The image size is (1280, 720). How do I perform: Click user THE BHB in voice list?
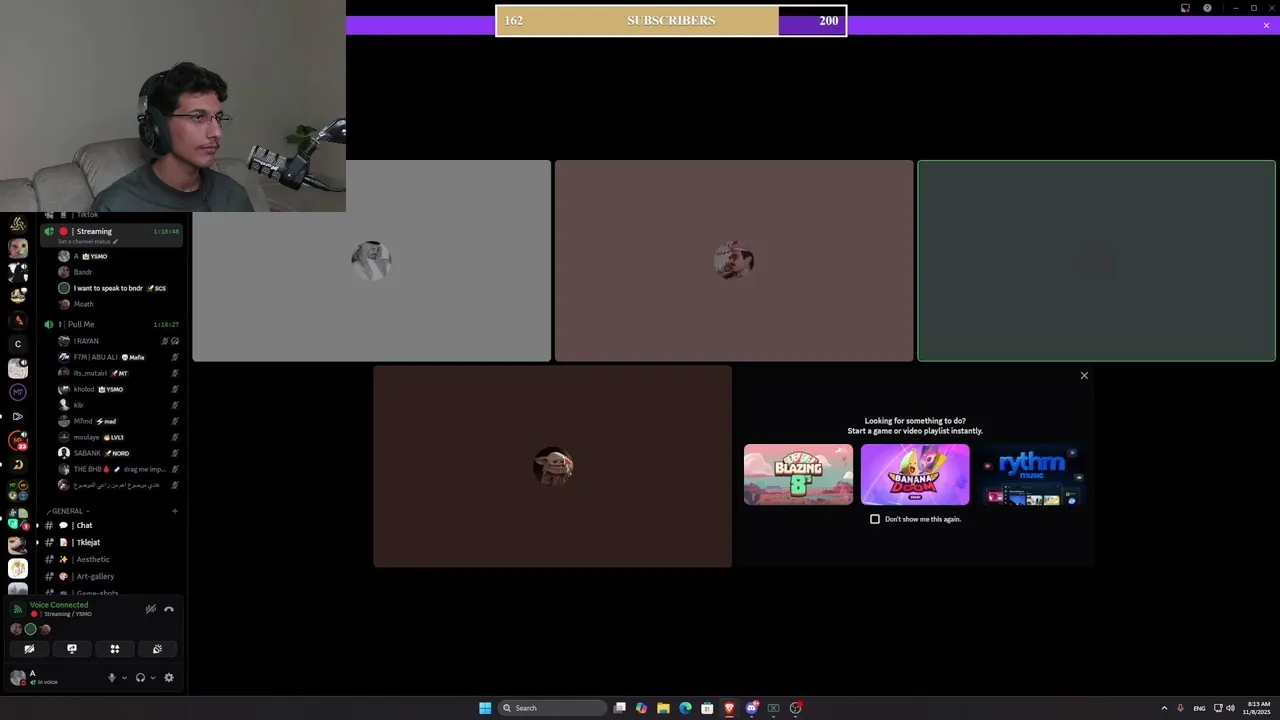118,469
